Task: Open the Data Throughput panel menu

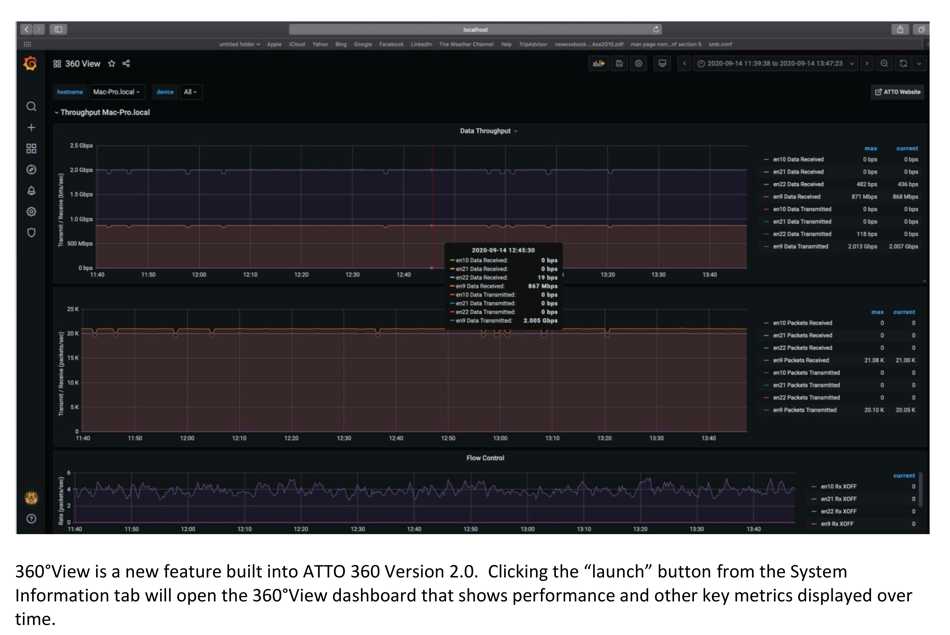Action: pyautogui.click(x=488, y=131)
